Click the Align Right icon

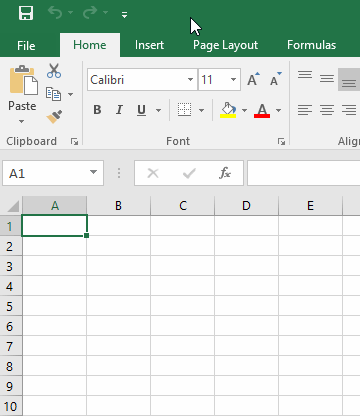tap(349, 110)
